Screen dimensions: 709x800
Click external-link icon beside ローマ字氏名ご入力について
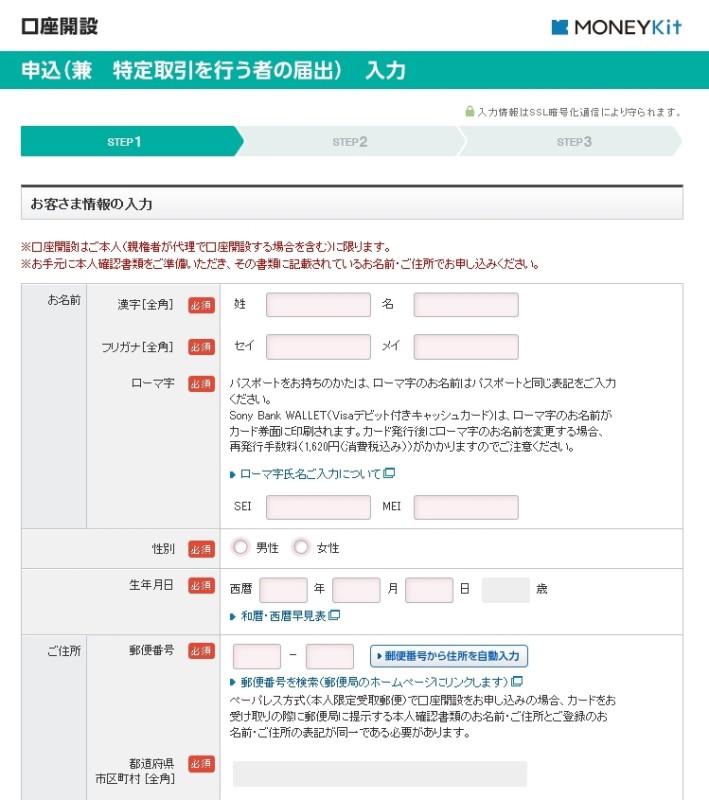tap(389, 473)
